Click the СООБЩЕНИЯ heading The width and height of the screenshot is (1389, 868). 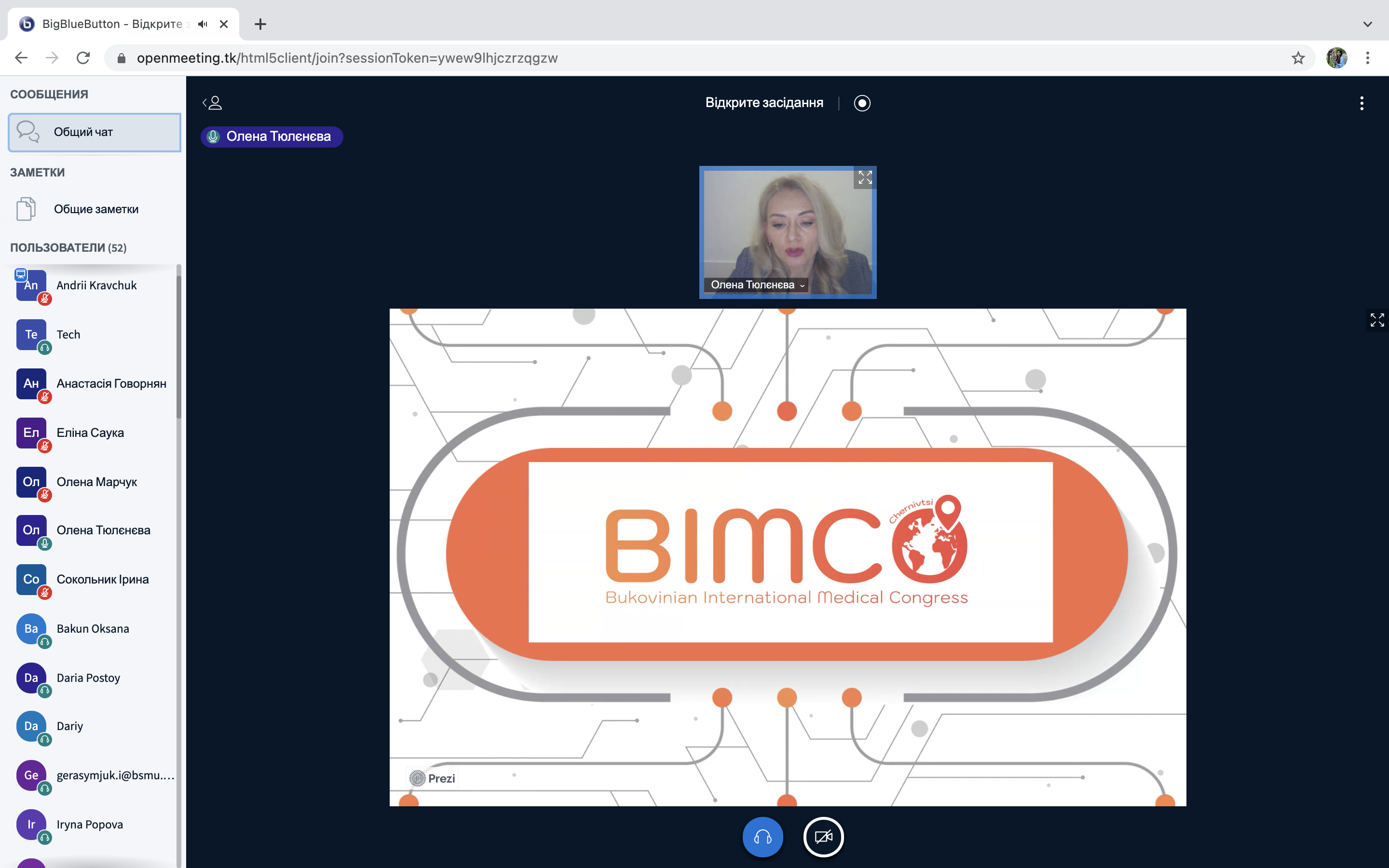(49, 94)
